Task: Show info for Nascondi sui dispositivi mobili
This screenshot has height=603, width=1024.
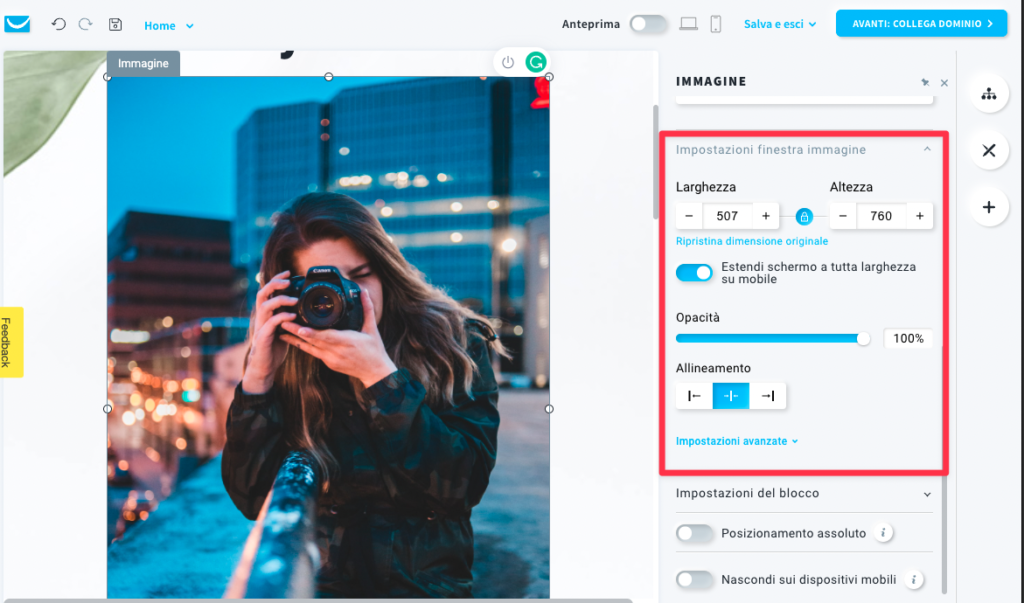Action: coord(914,579)
